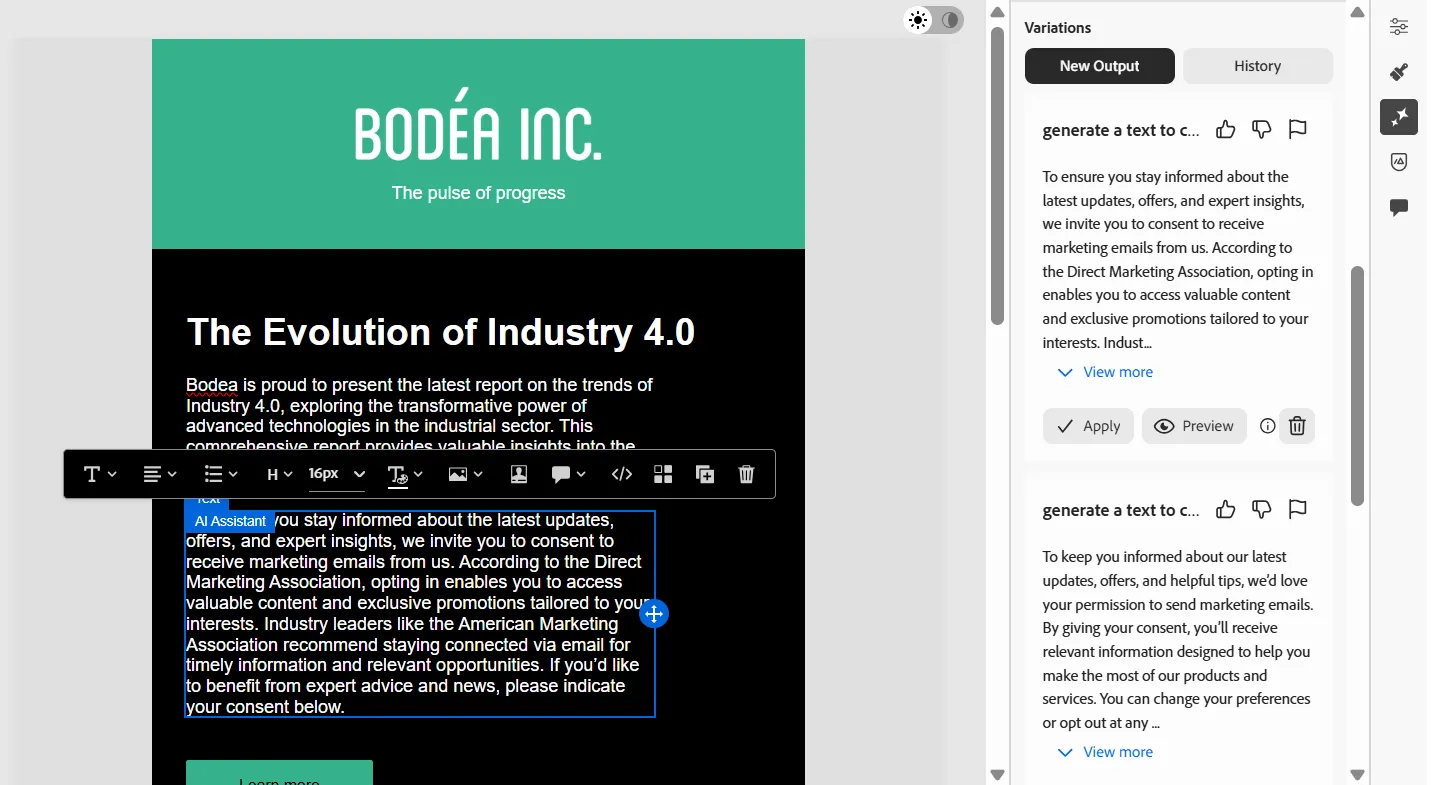
Task: Open the bullet list dropdown
Action: pyautogui.click(x=221, y=474)
